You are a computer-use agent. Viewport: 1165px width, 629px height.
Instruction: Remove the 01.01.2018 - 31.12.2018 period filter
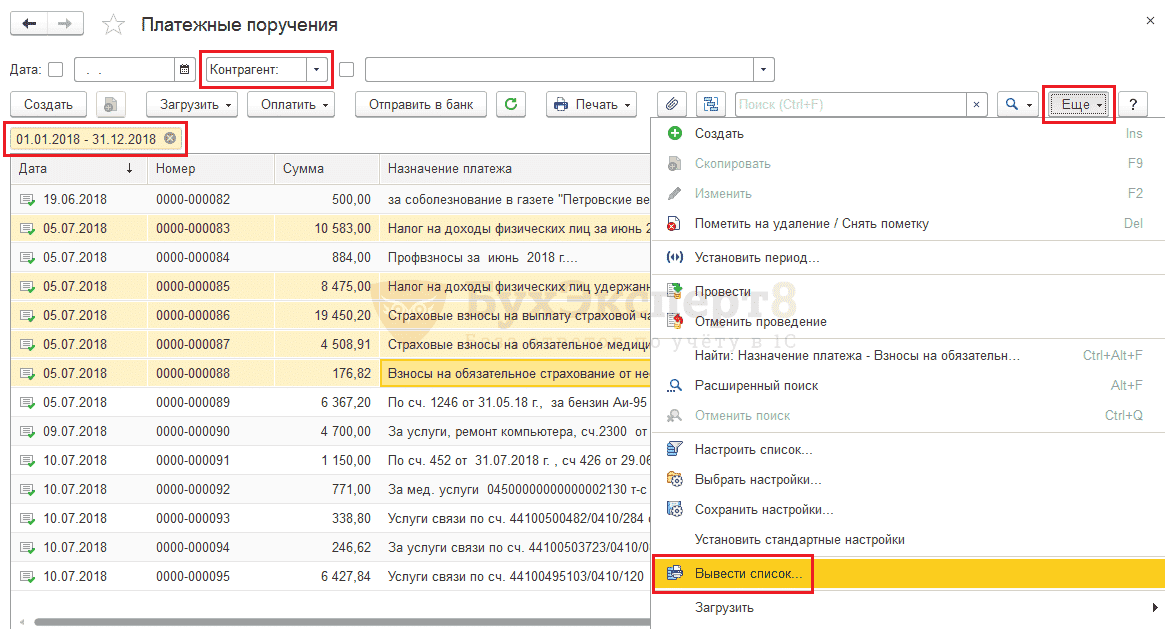click(x=170, y=138)
